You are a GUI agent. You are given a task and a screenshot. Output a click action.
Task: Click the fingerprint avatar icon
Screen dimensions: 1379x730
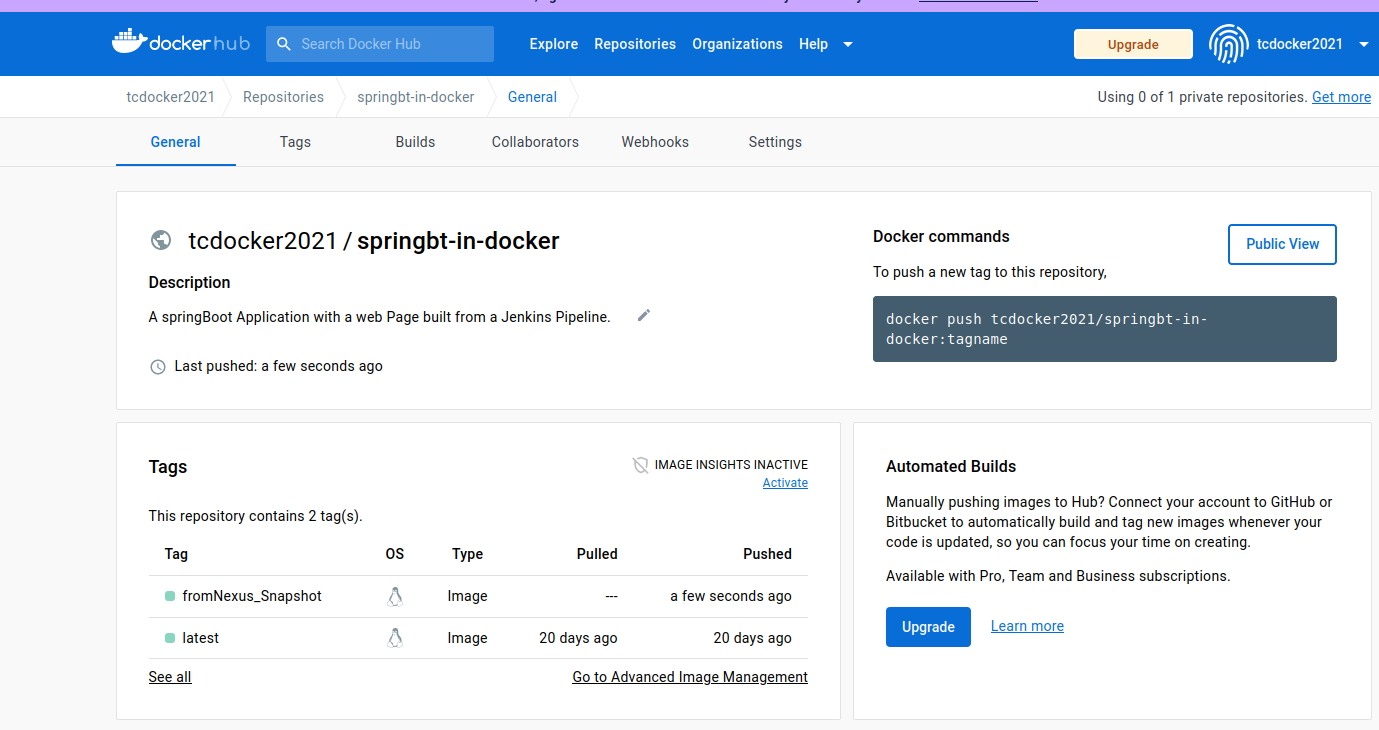click(1228, 44)
